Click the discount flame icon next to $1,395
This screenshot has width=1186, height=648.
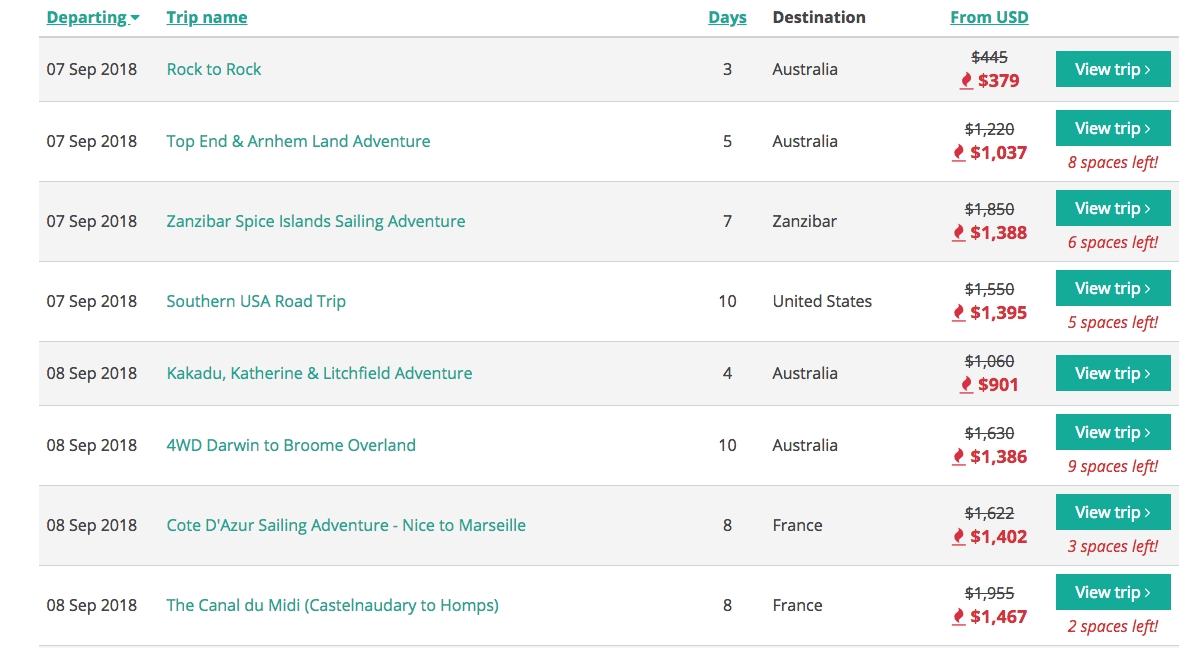[x=958, y=313]
